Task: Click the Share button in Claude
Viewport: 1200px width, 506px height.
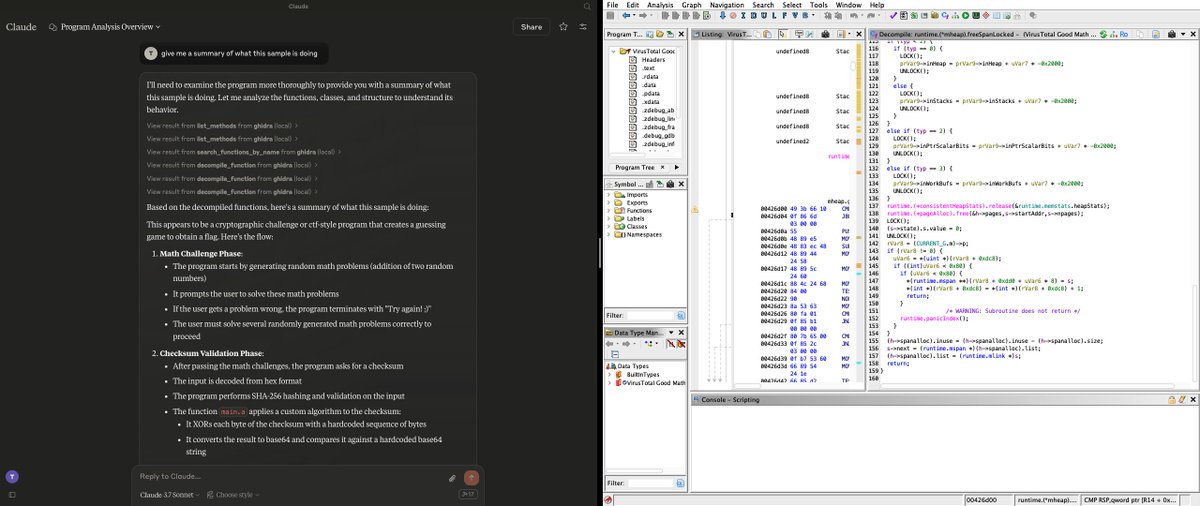Action: [x=531, y=27]
